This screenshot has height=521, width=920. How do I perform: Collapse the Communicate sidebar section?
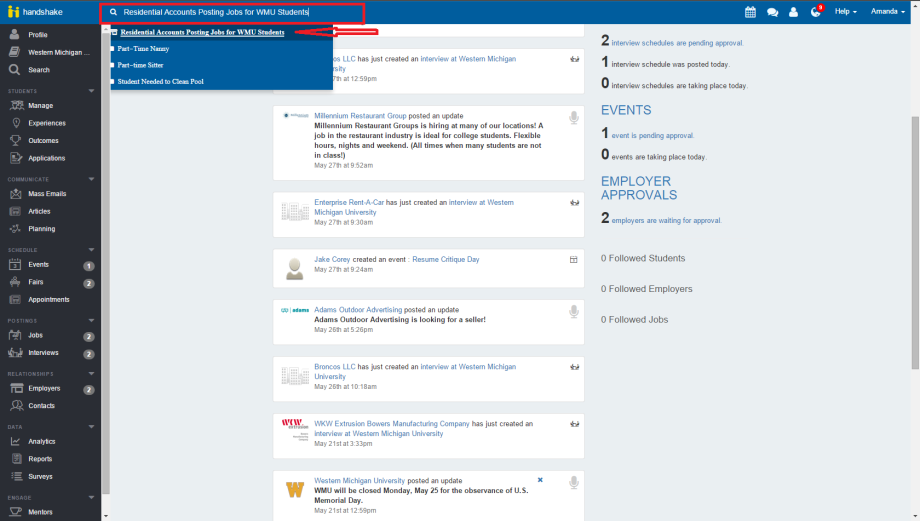click(x=92, y=179)
